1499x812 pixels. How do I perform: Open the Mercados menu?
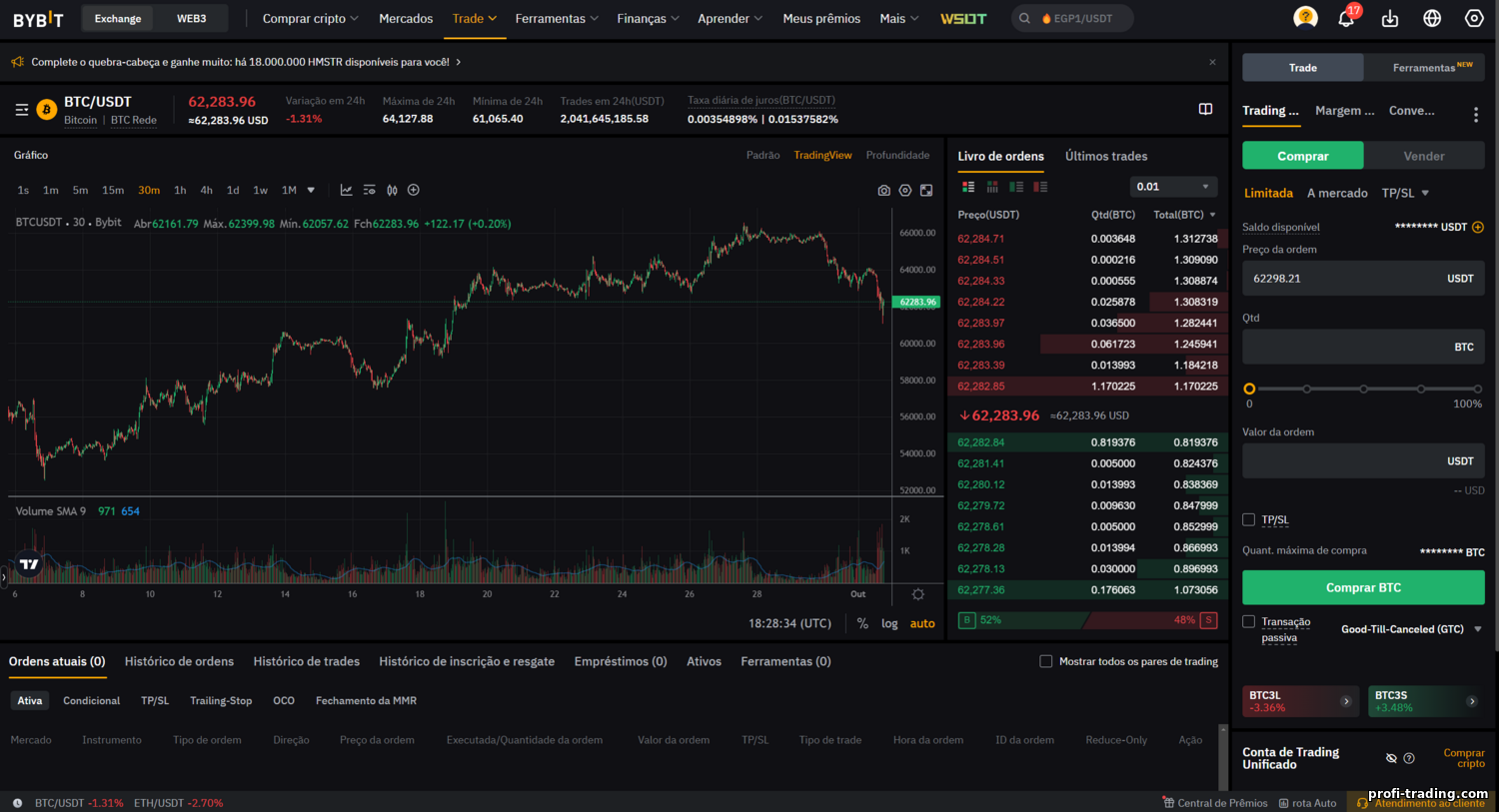point(406,18)
